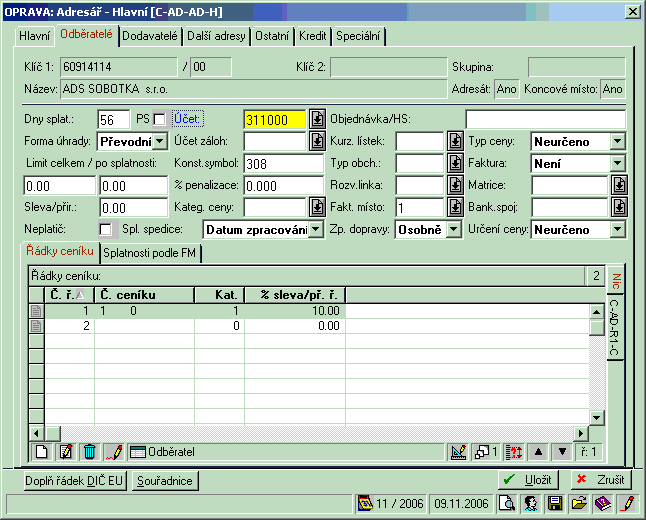Open lookup next to Bank.spoj
This screenshot has width=646, height=520.
(x=620, y=207)
